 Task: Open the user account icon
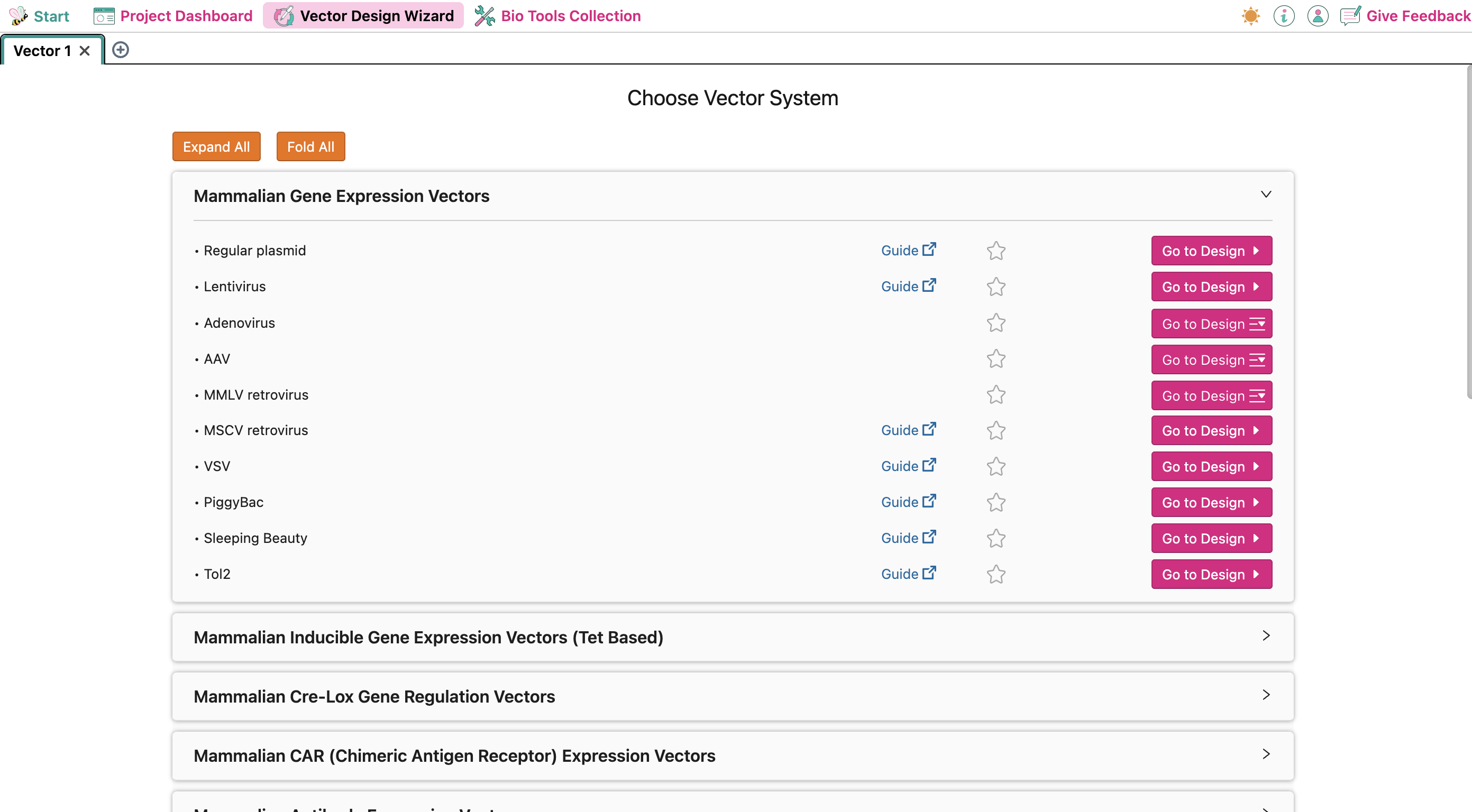click(1317, 16)
